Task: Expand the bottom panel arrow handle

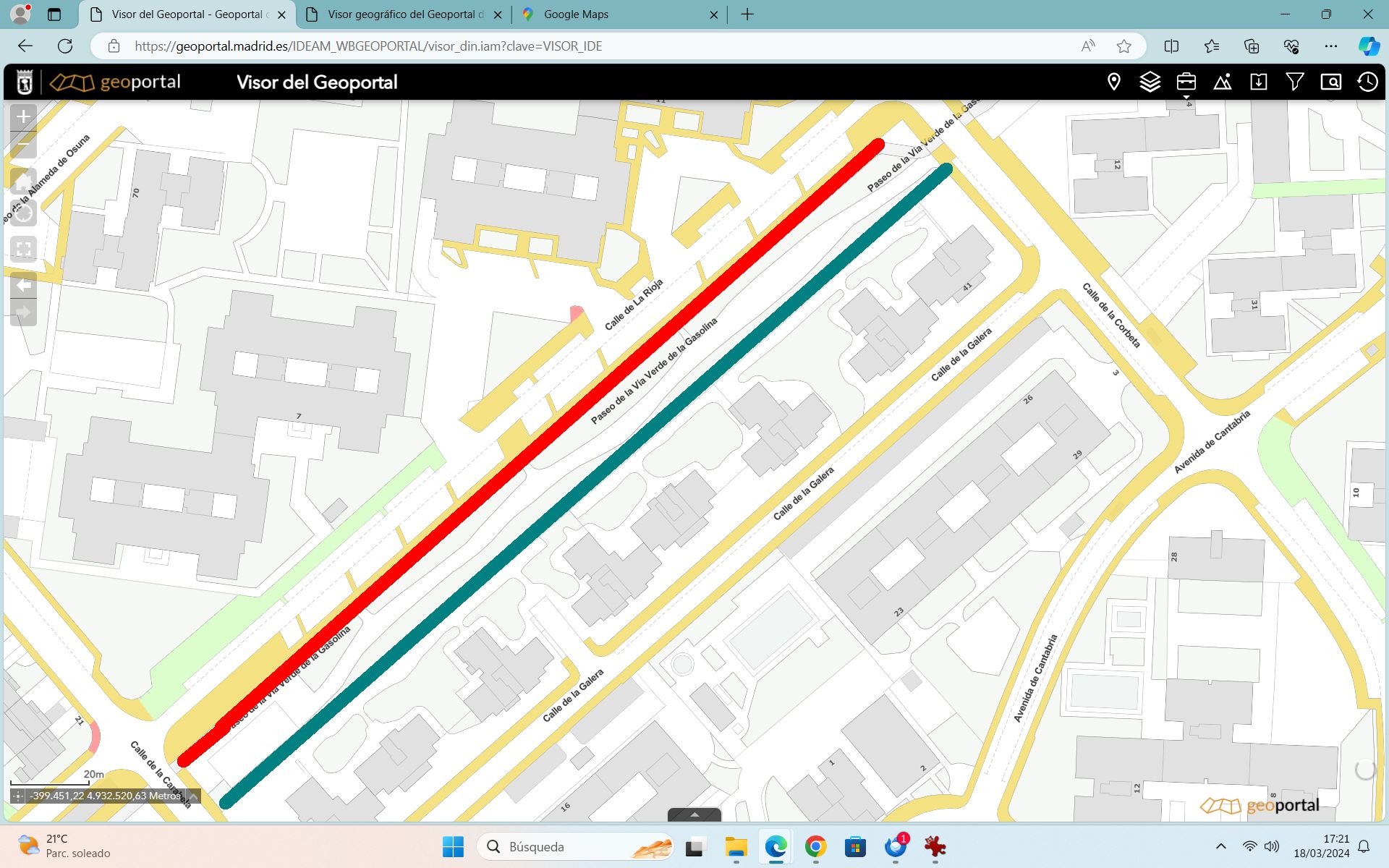Action: (694, 814)
